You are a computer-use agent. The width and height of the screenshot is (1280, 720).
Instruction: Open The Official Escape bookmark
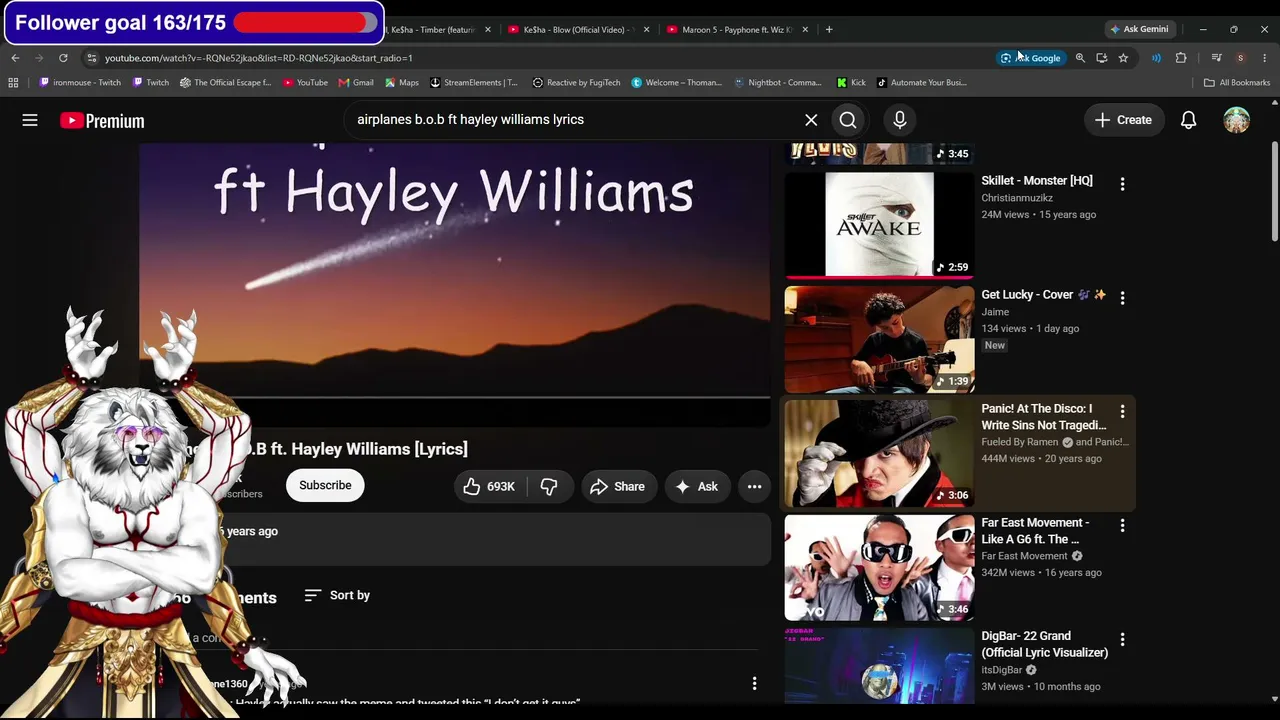click(225, 83)
